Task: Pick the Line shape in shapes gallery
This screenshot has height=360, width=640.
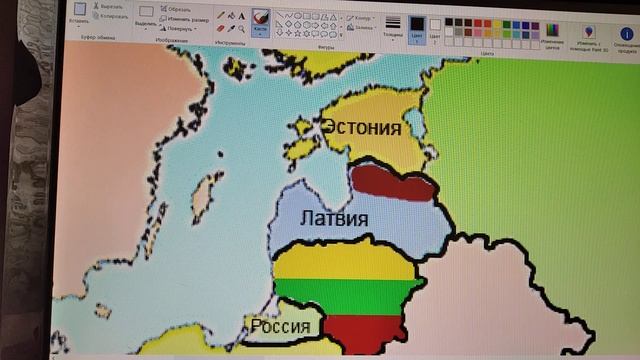Action: [x=280, y=16]
